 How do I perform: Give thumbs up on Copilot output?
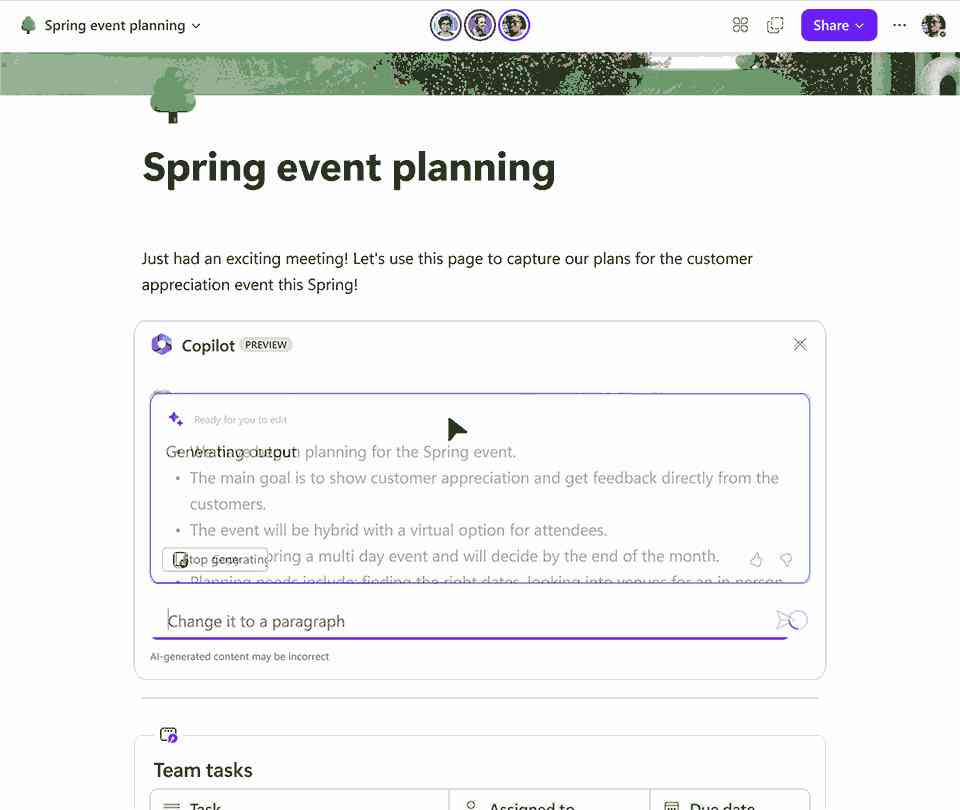pos(756,559)
